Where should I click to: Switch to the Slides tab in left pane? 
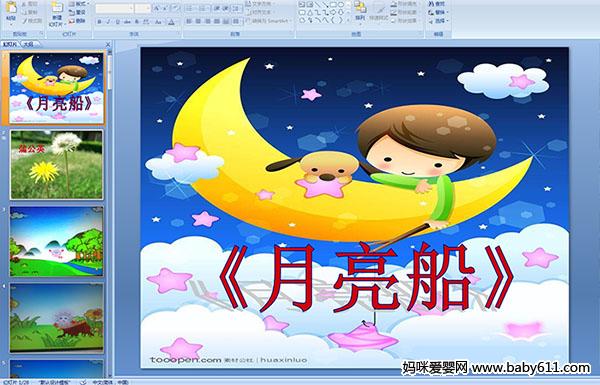[x=10, y=44]
